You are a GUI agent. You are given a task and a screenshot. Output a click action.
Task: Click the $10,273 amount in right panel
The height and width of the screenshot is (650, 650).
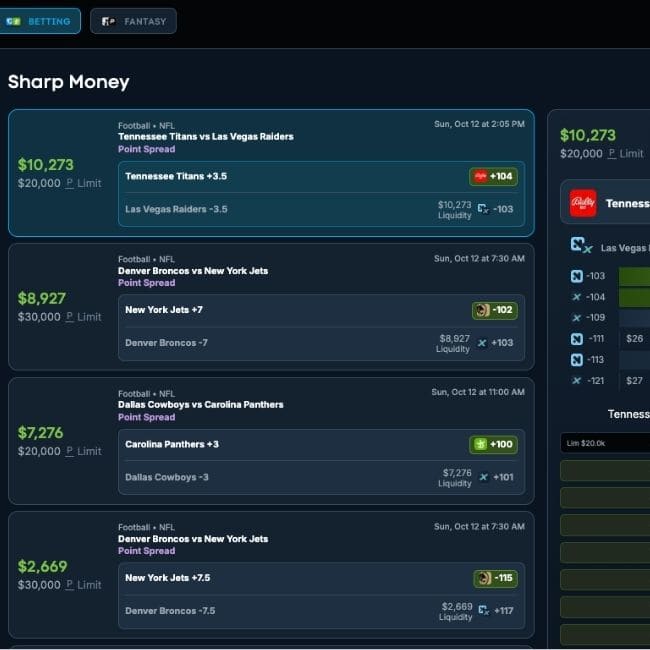click(x=588, y=135)
